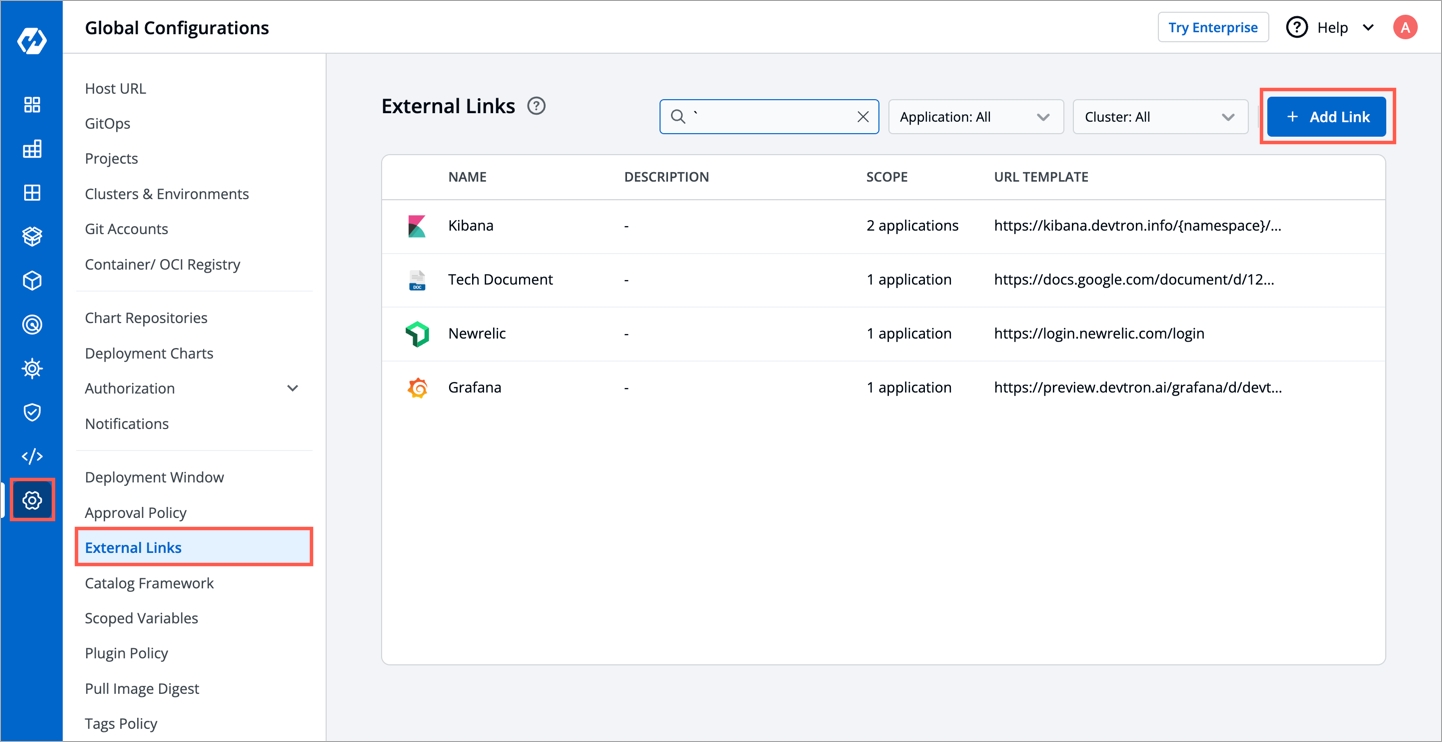Clear the search field with X icon
Viewport: 1442px width, 742px height.
tap(863, 117)
